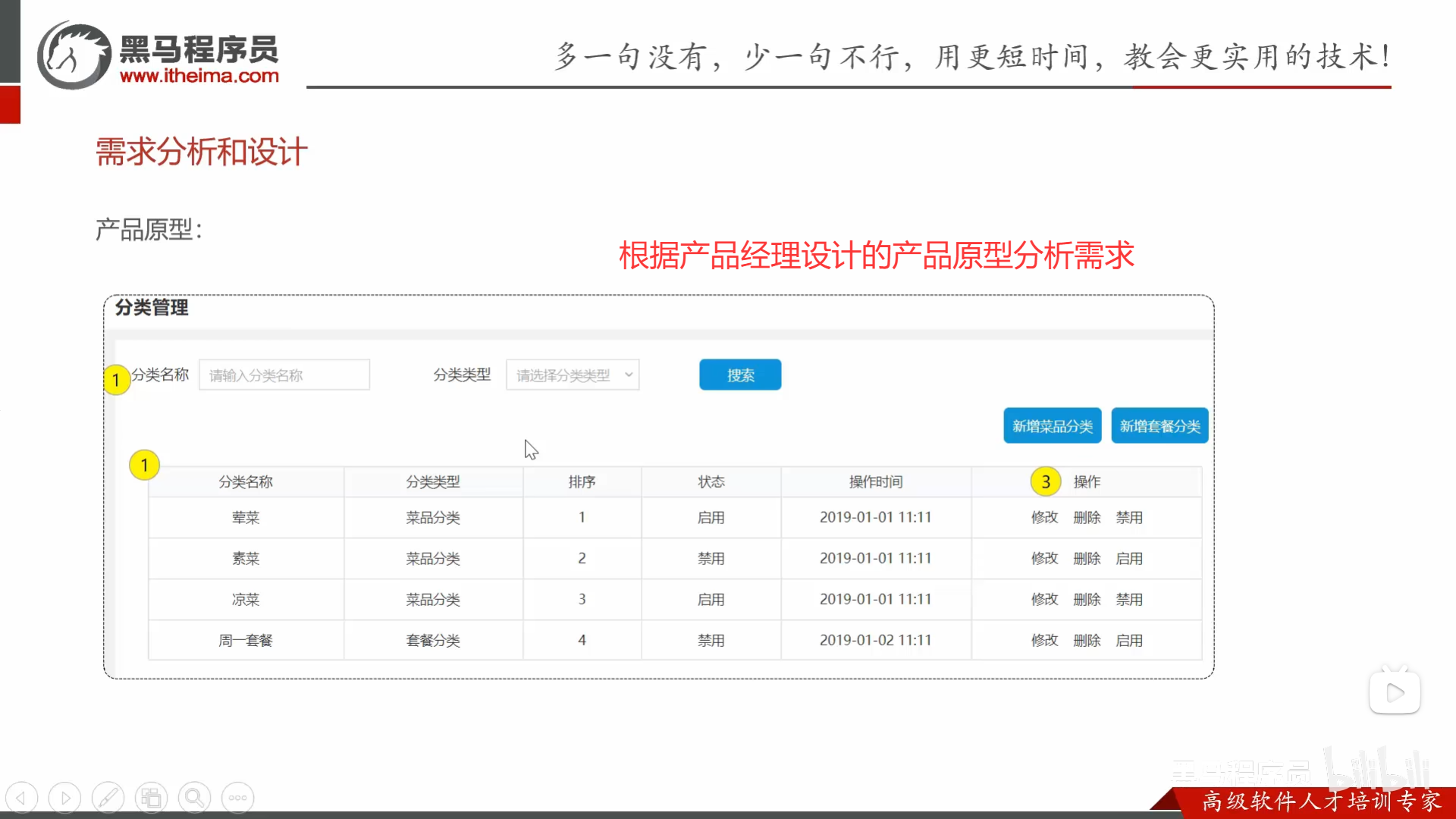Open the slide thumbnails panel icon
Screen dimensions: 1456x819
pos(151,797)
